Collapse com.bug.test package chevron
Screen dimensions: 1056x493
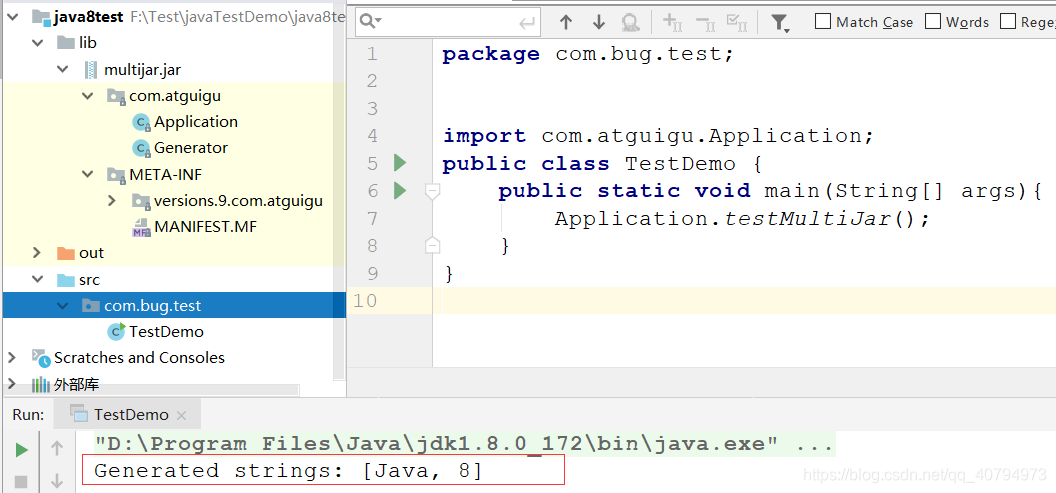[63, 306]
